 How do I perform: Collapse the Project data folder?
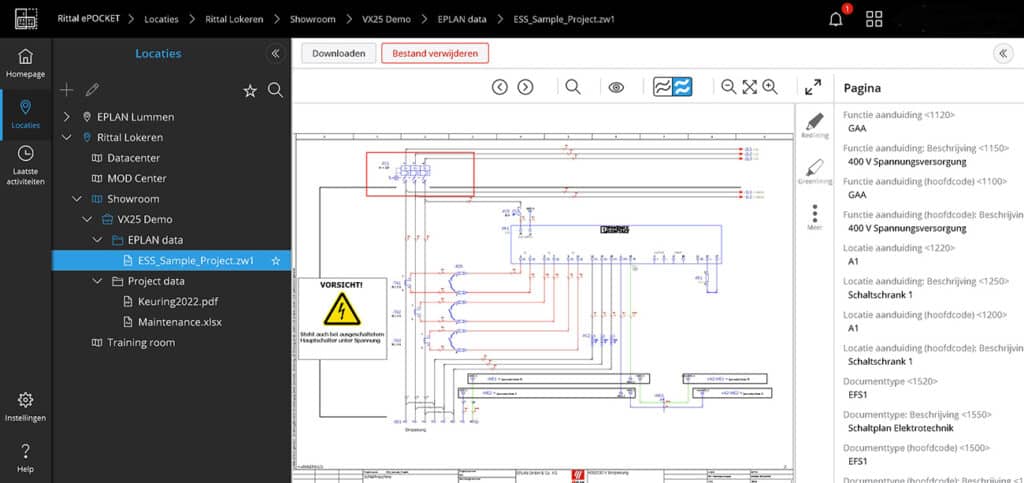click(x=97, y=281)
